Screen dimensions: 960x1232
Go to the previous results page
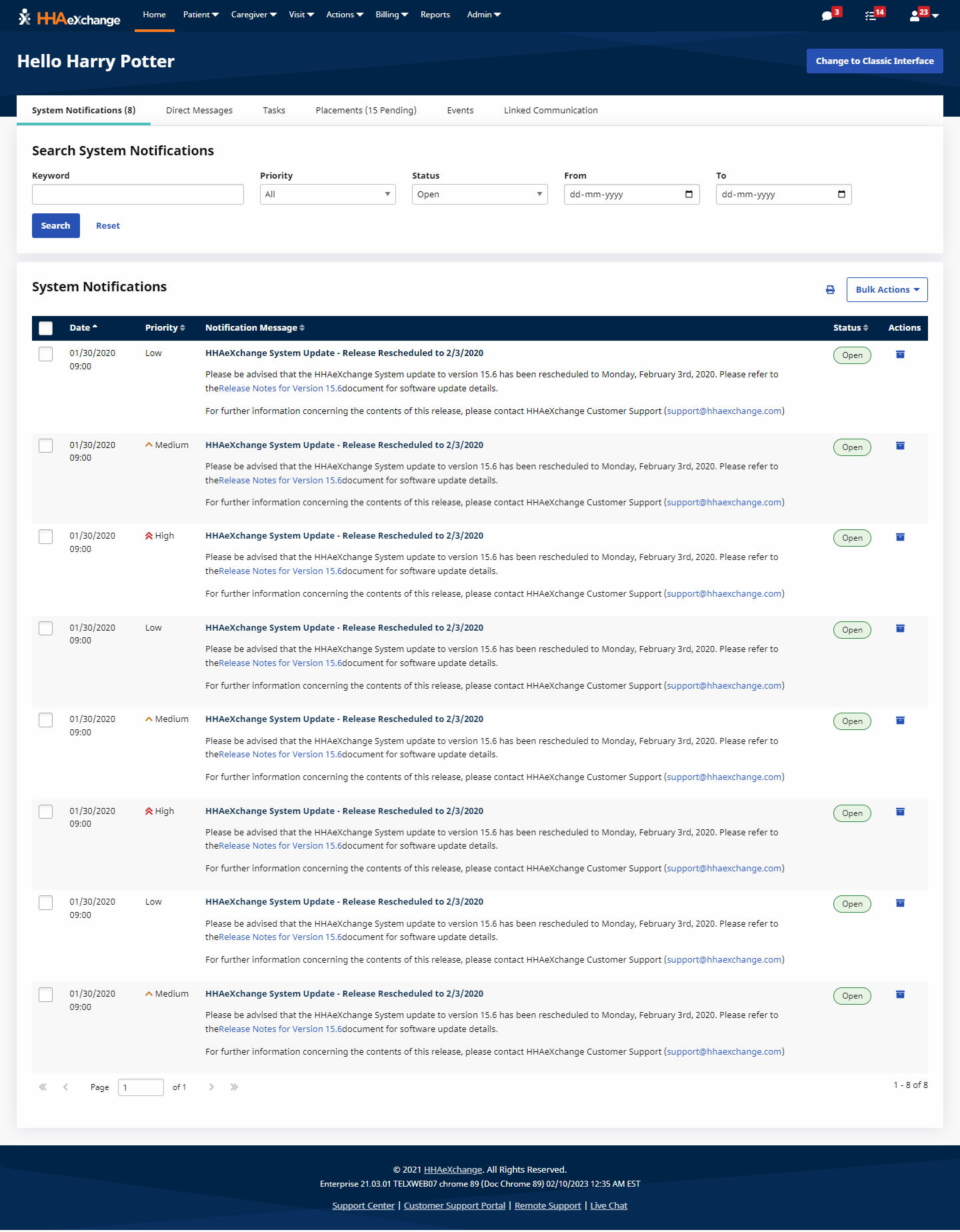click(65, 1087)
